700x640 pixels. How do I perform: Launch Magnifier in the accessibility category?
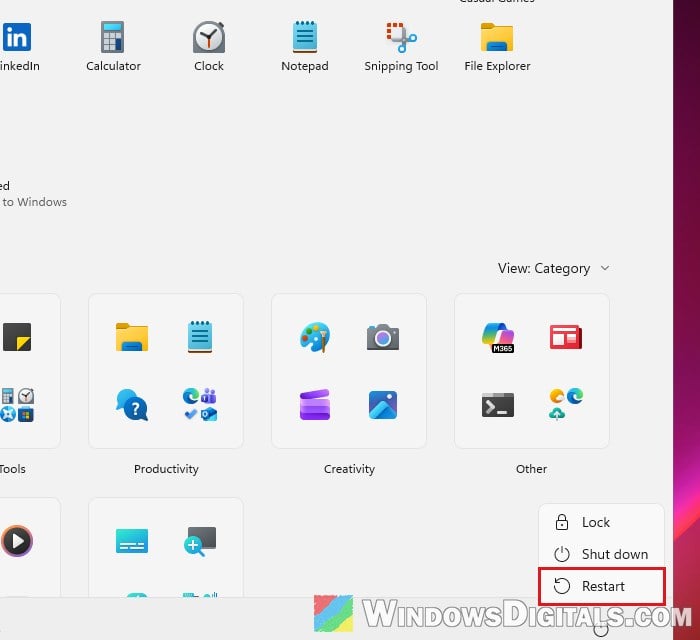[x=200, y=541]
